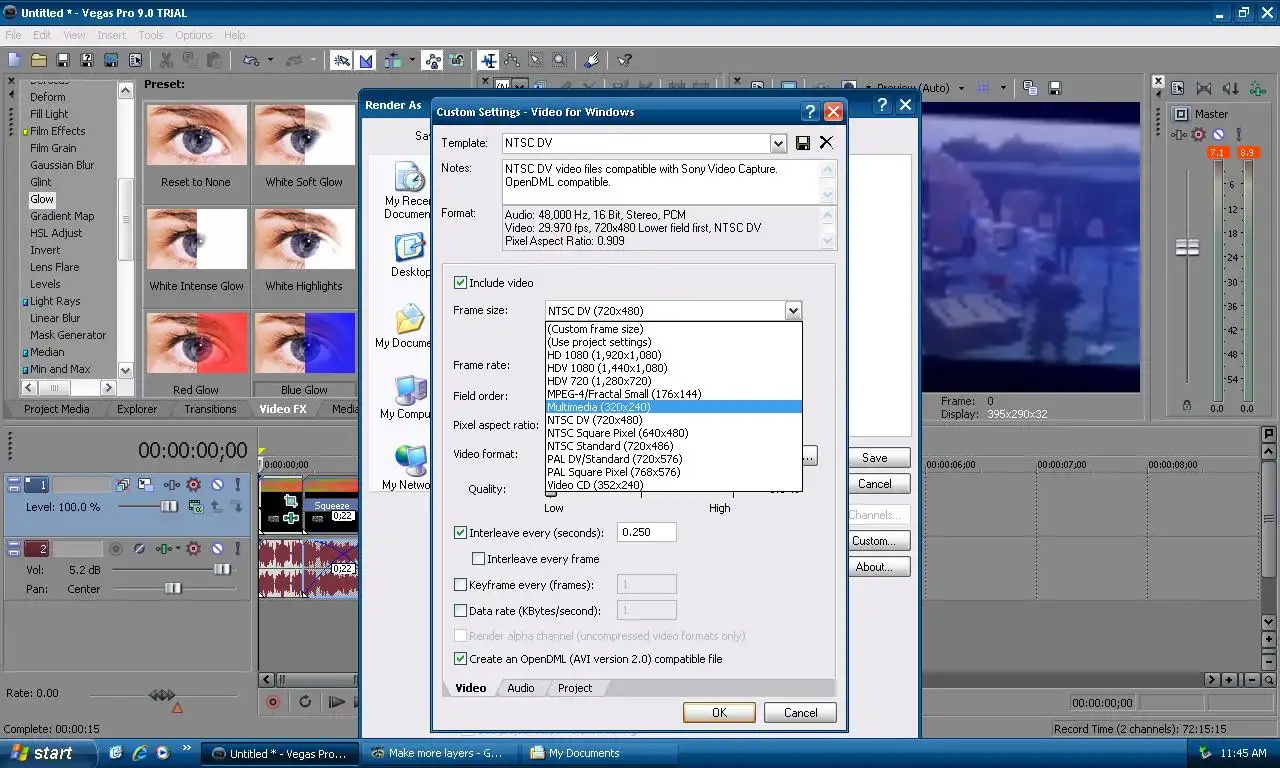This screenshot has height=768, width=1280.
Task: Toggle Automatic Crossfades toolbar icon
Action: tap(366, 60)
